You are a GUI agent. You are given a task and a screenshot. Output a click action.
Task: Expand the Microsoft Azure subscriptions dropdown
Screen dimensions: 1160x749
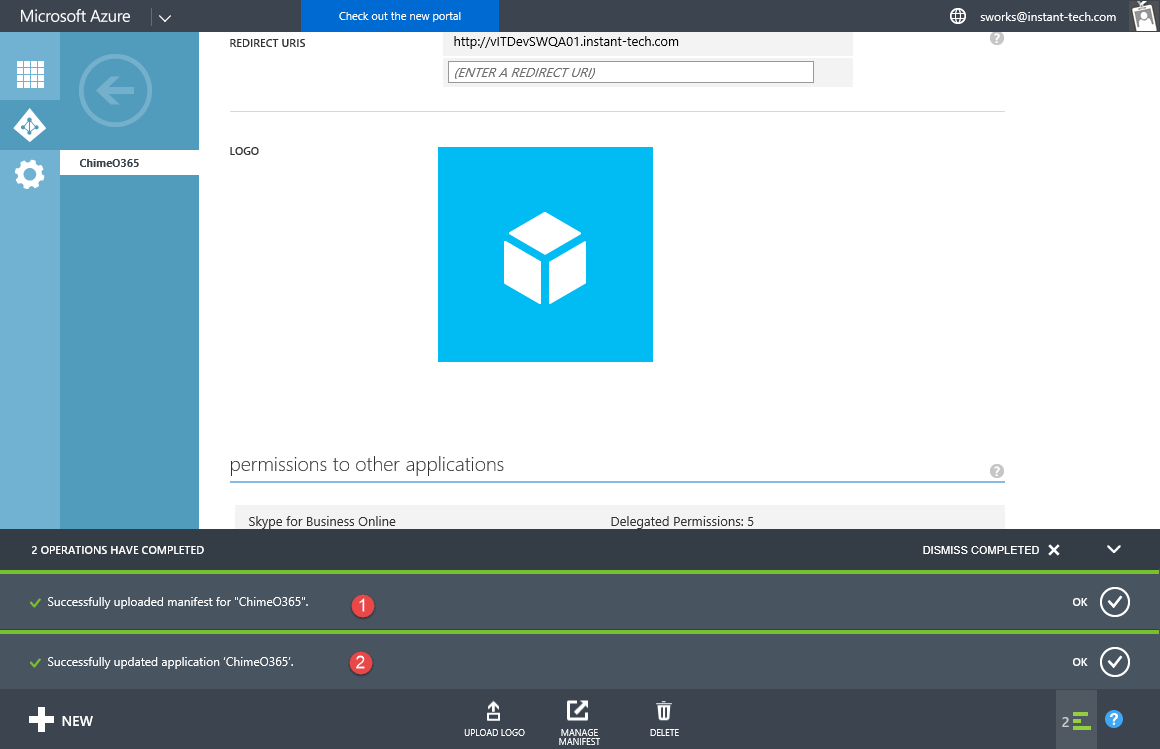[x=165, y=17]
